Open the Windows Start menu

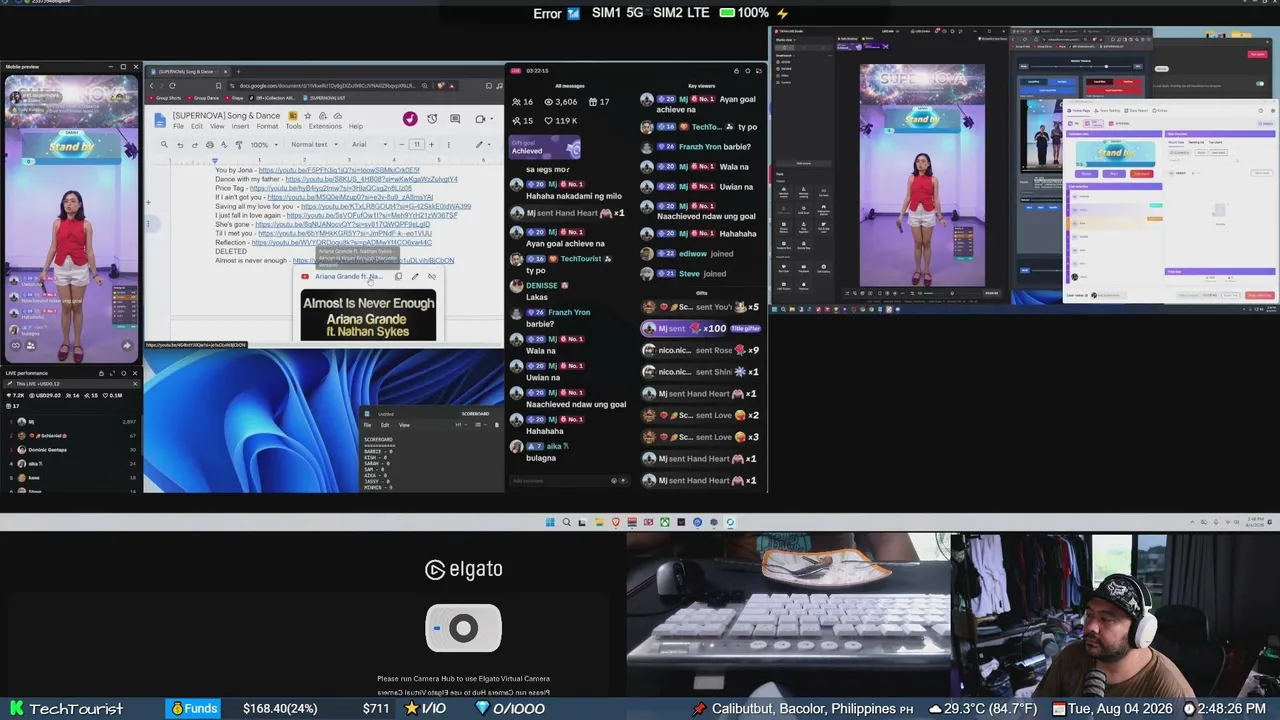(550, 522)
